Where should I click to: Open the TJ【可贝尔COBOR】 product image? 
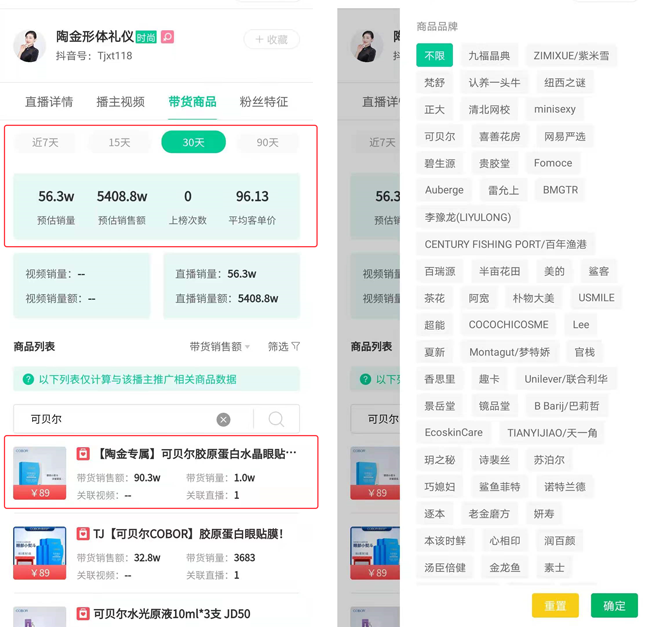[x=40, y=553]
